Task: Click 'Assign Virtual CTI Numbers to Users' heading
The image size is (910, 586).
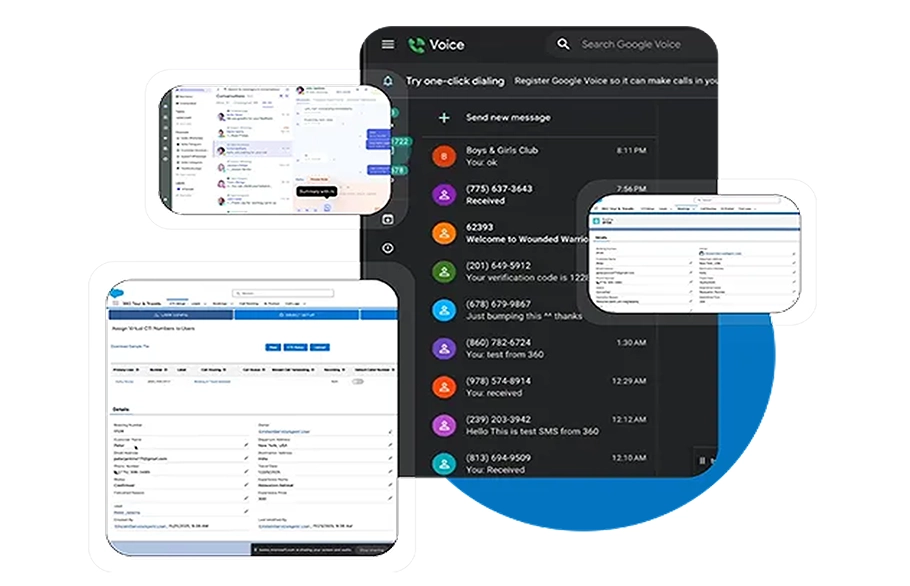Action: coord(153,328)
